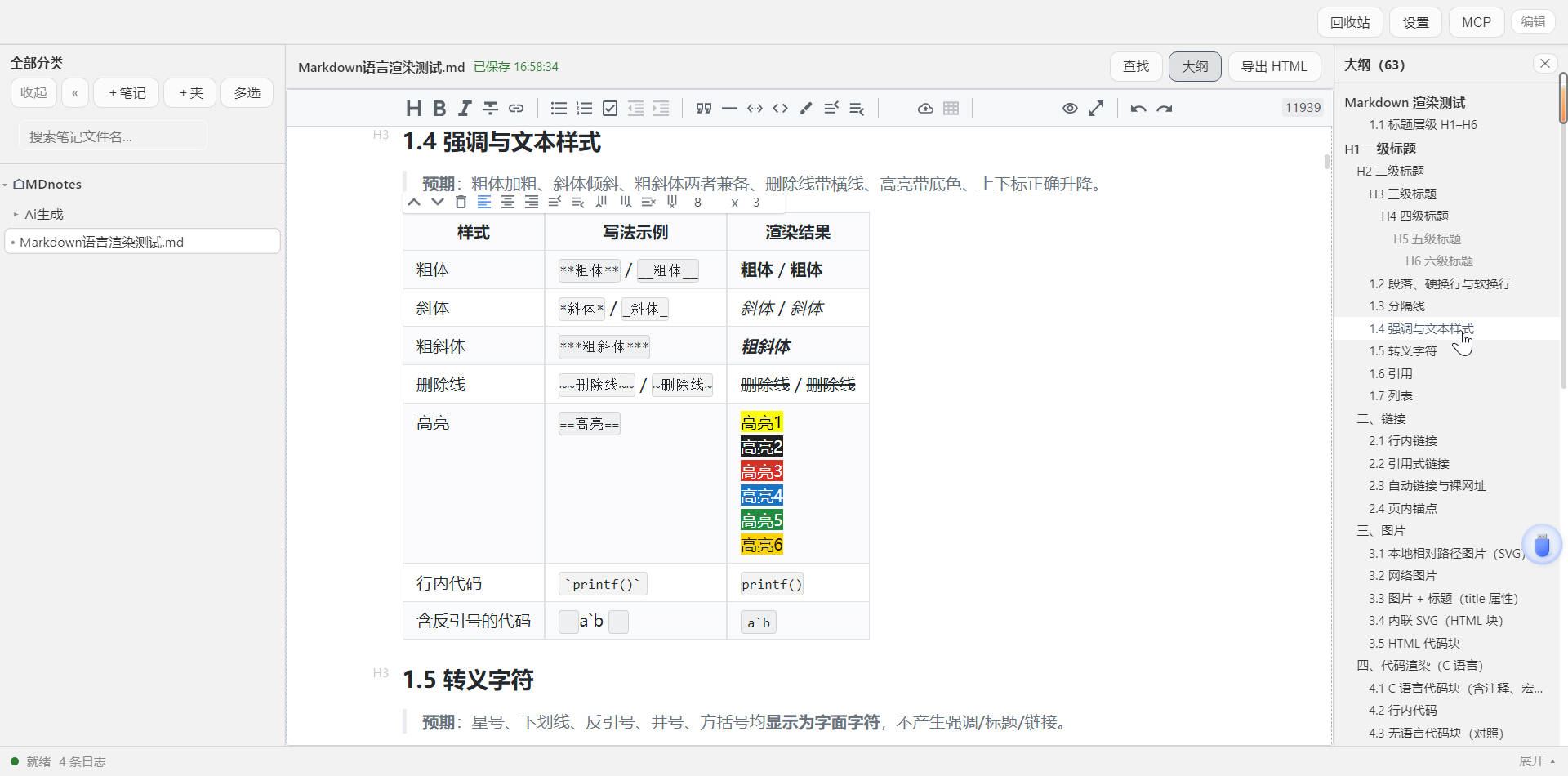The height and width of the screenshot is (776, 1568).
Task: Upload a file with the cloud icon
Action: (925, 108)
